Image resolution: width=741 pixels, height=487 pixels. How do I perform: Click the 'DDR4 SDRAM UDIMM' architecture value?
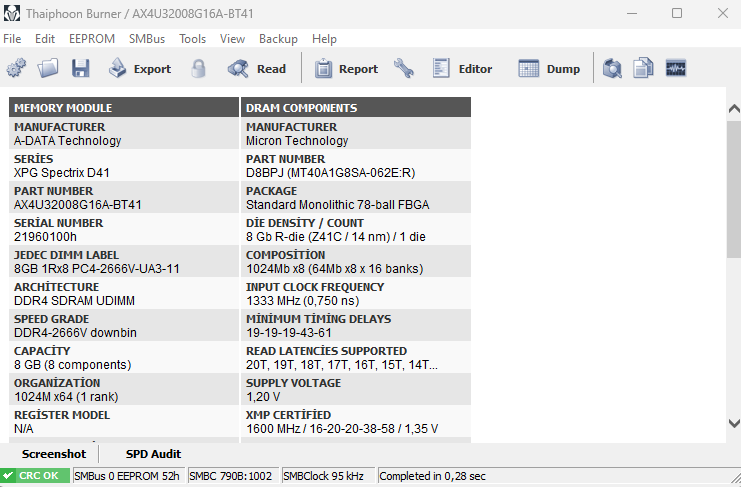click(x=74, y=301)
